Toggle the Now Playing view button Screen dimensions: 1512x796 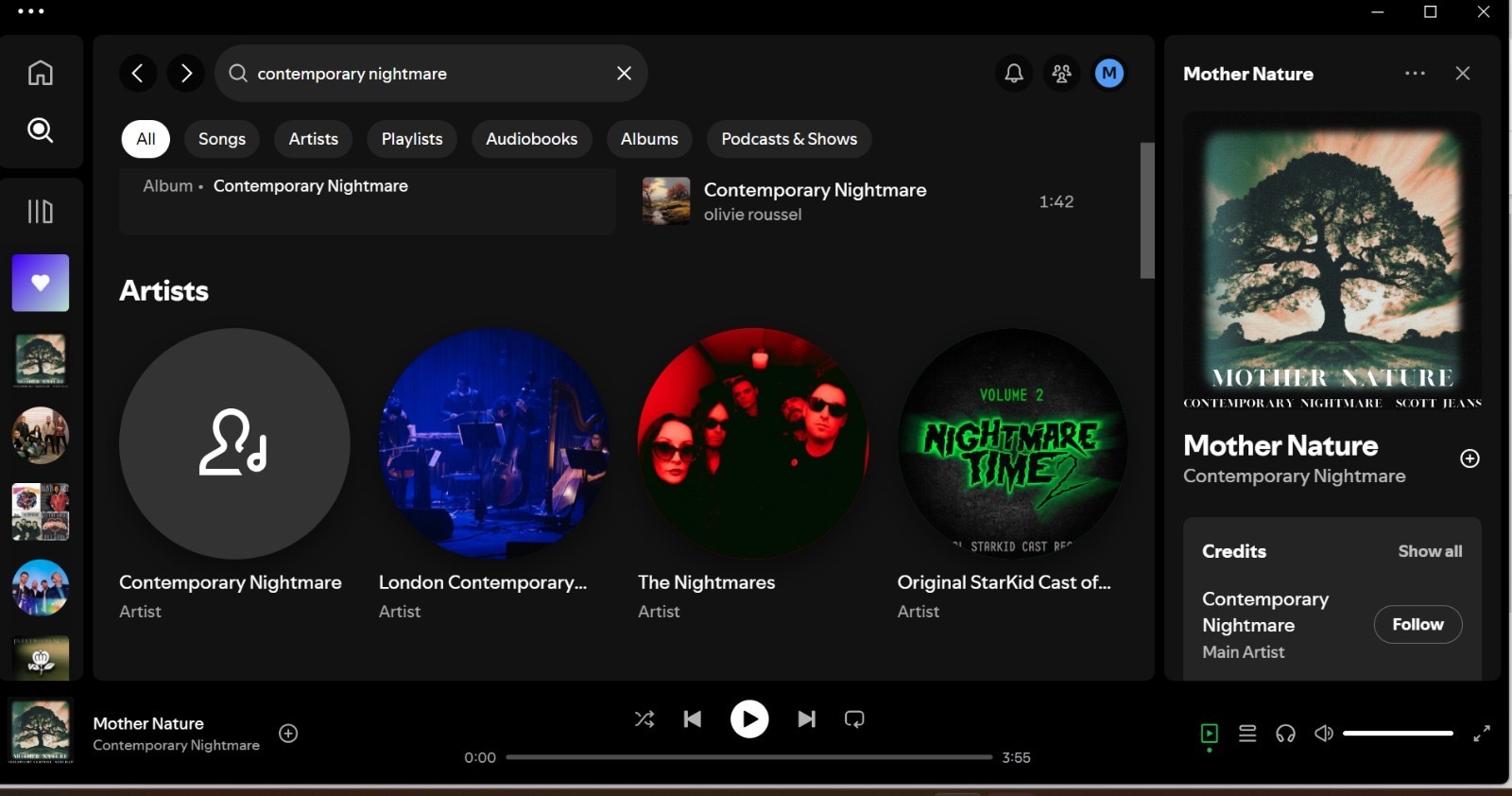pos(1209,734)
